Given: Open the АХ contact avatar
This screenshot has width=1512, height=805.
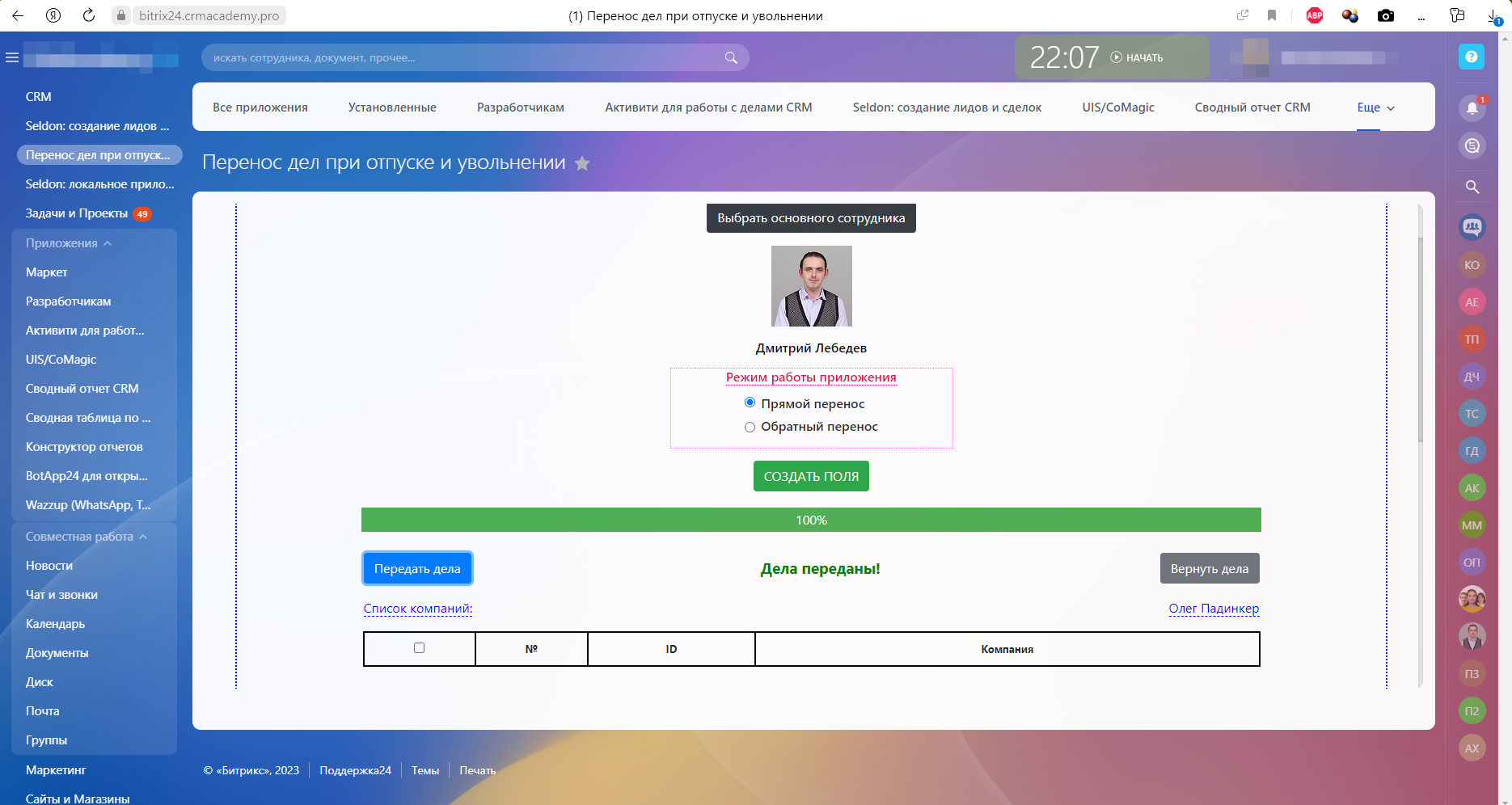Looking at the screenshot, I should pos(1472,748).
